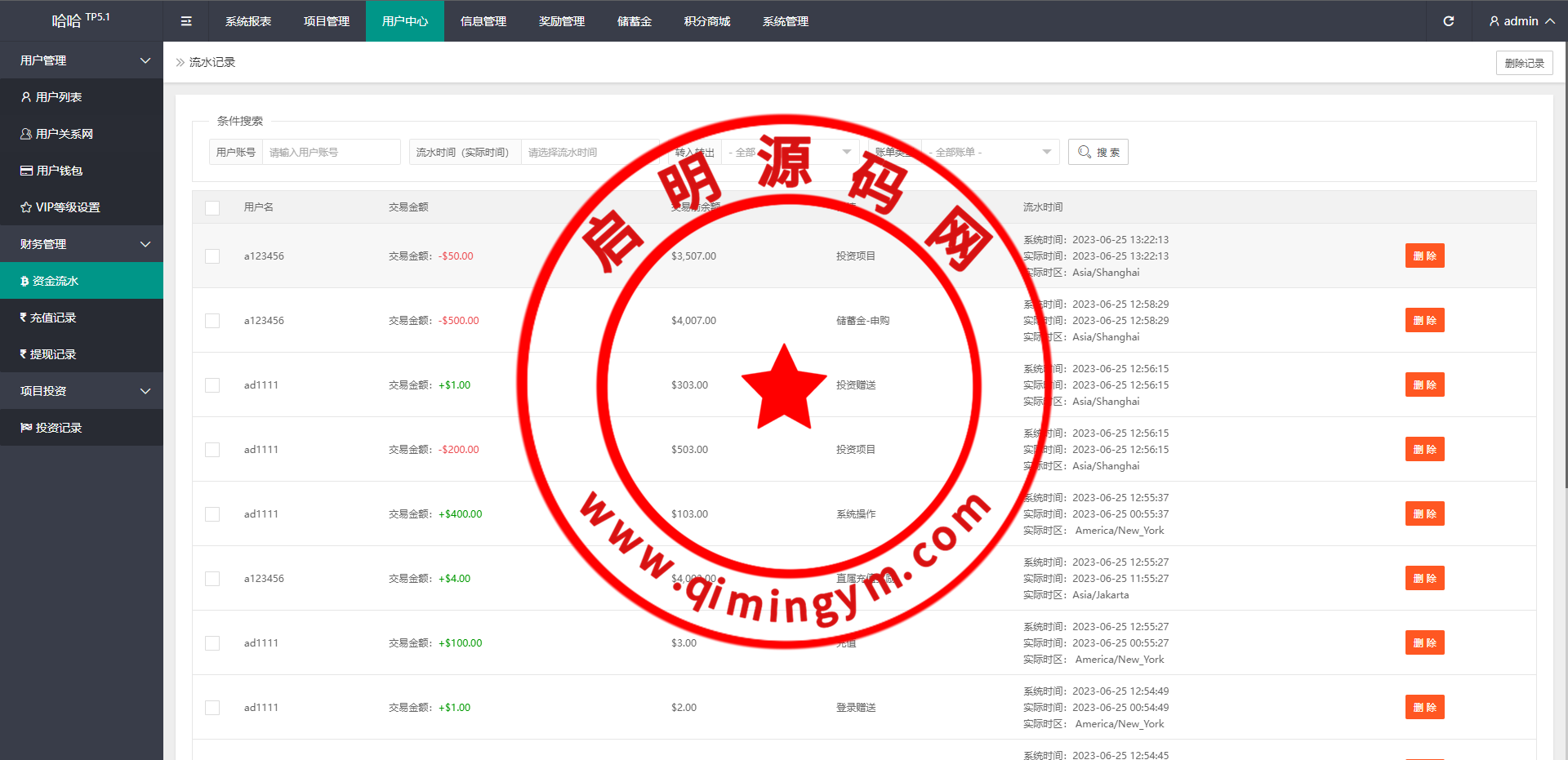Switch to the 积分商城 top menu

pos(707,21)
